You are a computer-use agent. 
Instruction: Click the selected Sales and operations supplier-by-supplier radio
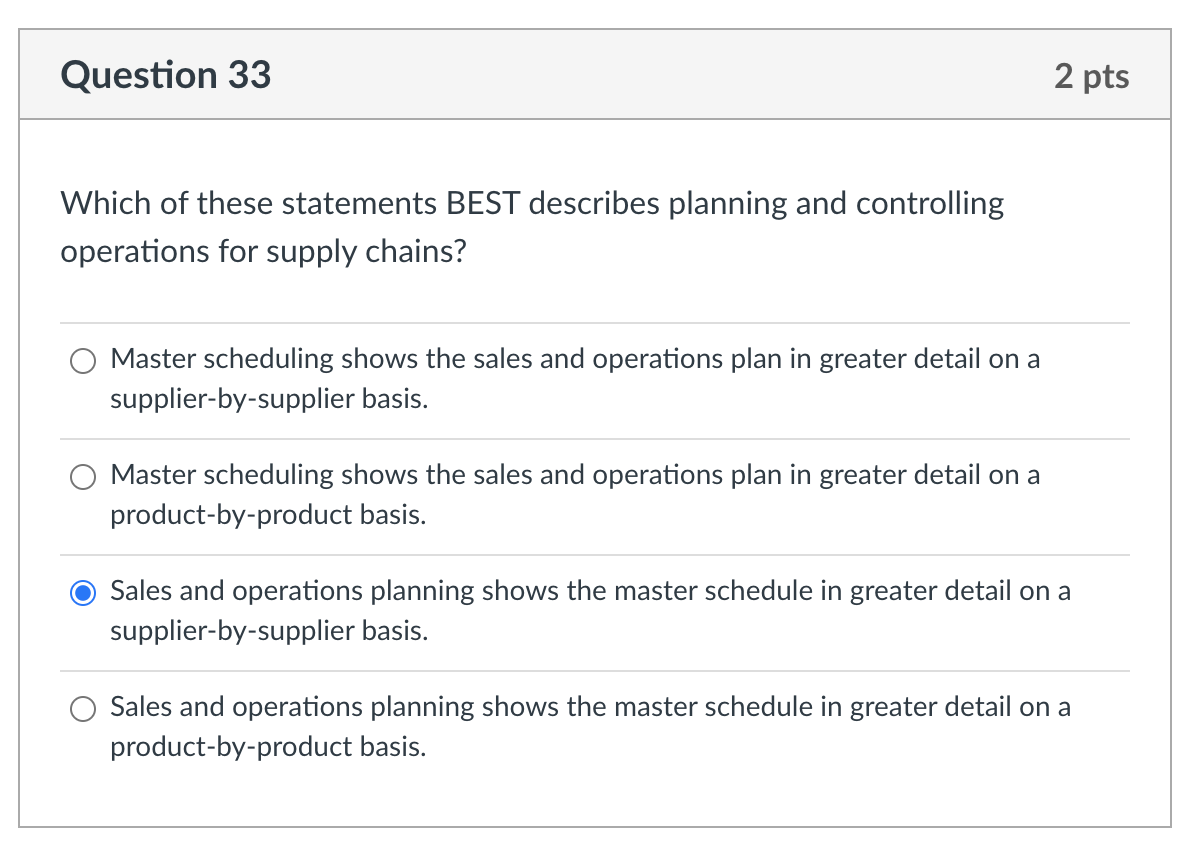83,593
